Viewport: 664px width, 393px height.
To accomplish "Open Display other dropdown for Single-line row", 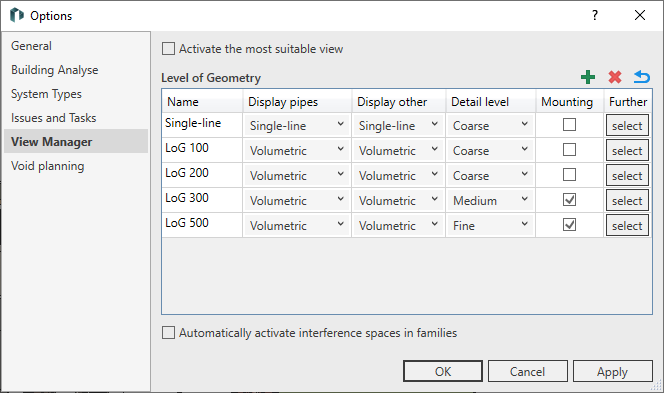I will (398, 125).
